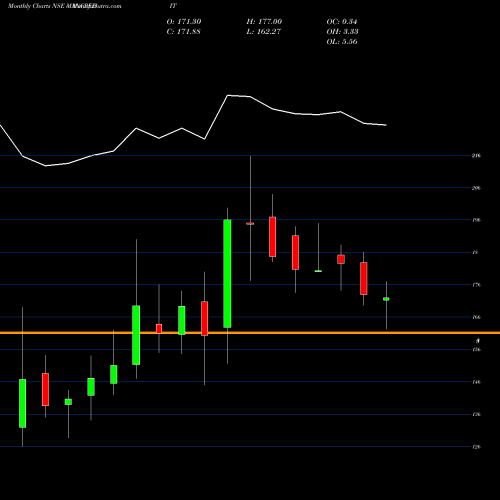Click the 176 price axis label
Screen dimensions: 500x500
tap(476, 285)
